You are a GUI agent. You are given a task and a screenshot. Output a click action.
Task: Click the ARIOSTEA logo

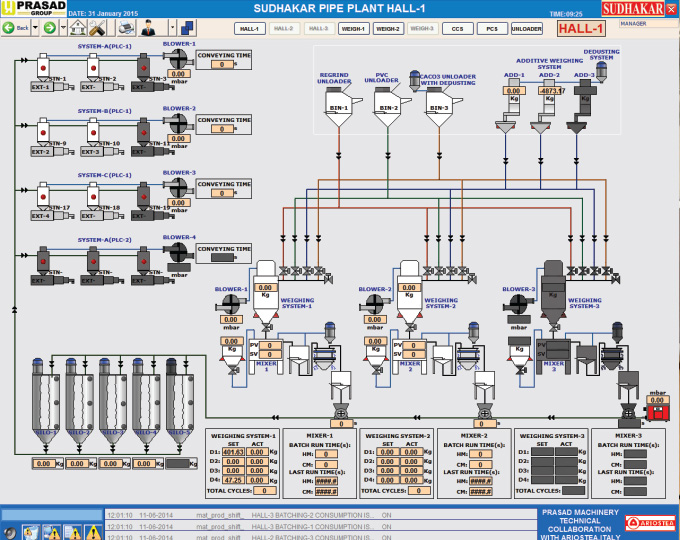(x=650, y=523)
